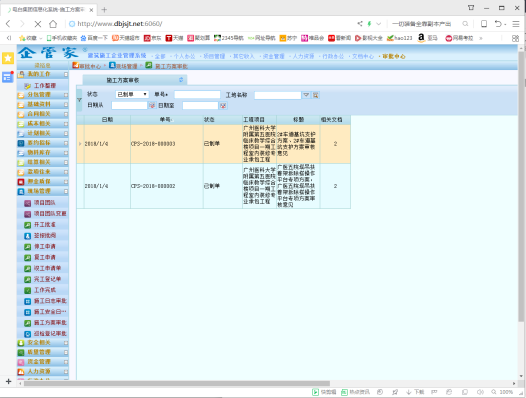Click the search magnifier in browser search box
The image size is (526, 398).
click(465, 24)
